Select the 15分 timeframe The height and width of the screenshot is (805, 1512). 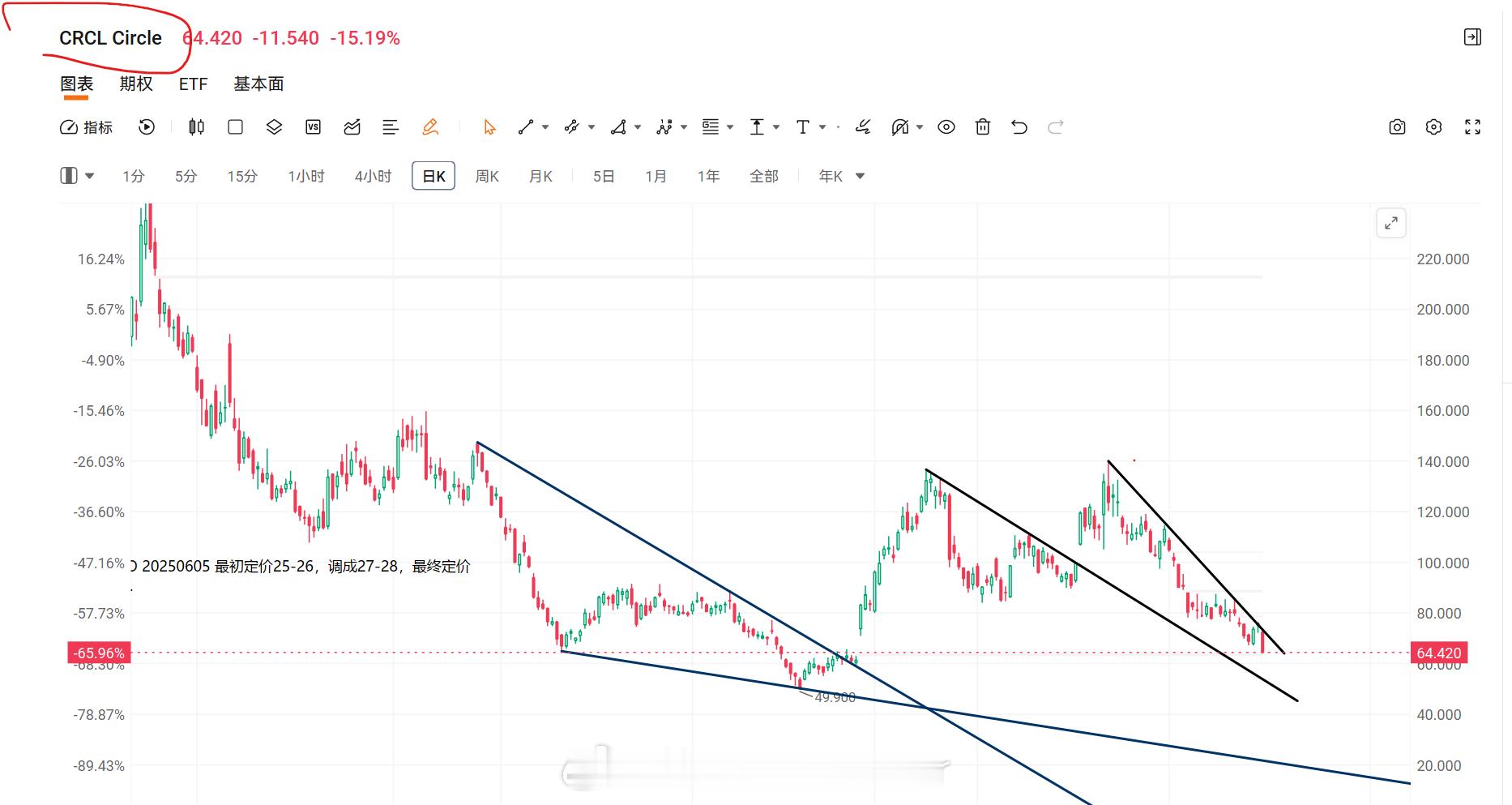coord(242,176)
